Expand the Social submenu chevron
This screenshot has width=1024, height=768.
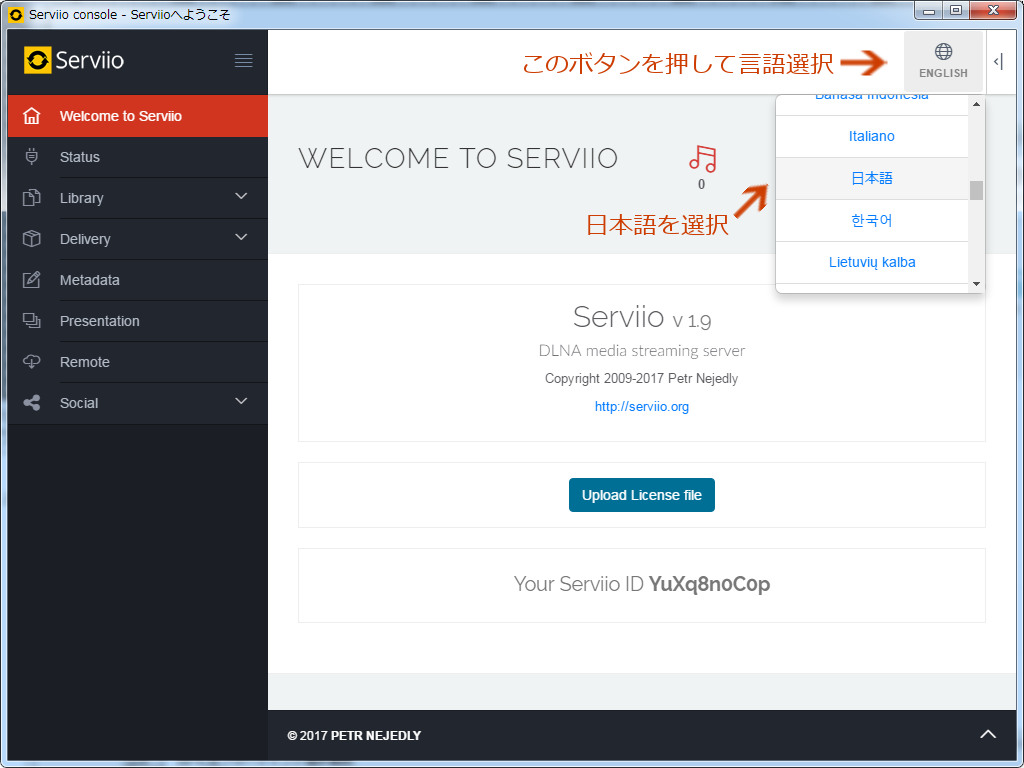[x=241, y=402]
